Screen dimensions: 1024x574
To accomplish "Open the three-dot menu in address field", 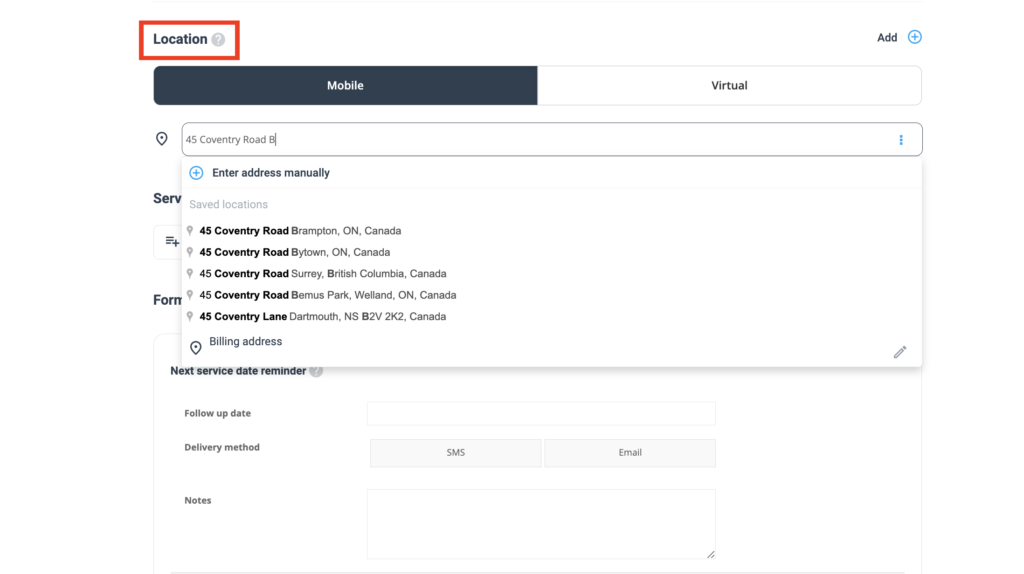I will pyautogui.click(x=901, y=140).
